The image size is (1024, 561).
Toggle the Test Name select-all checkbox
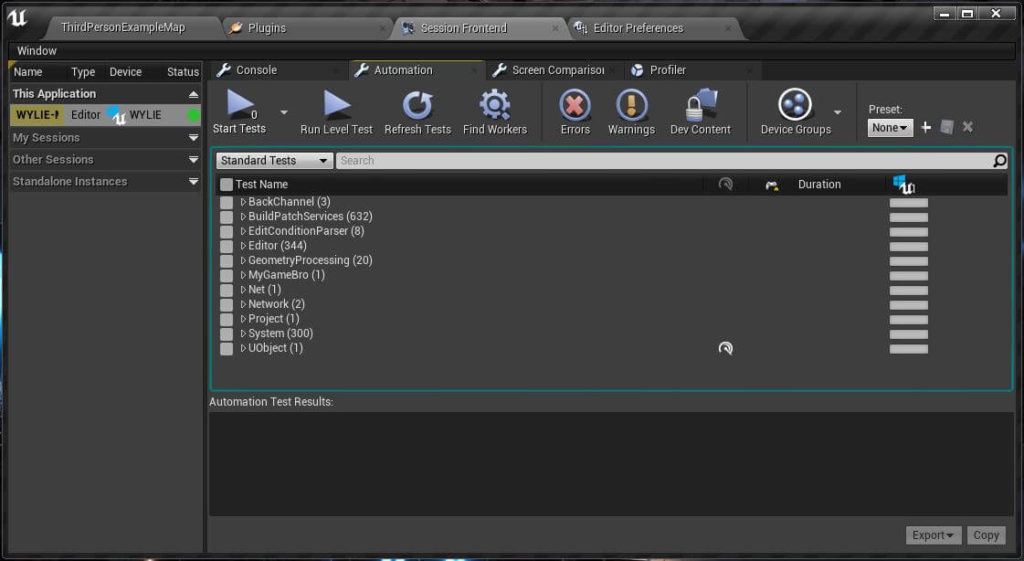226,185
